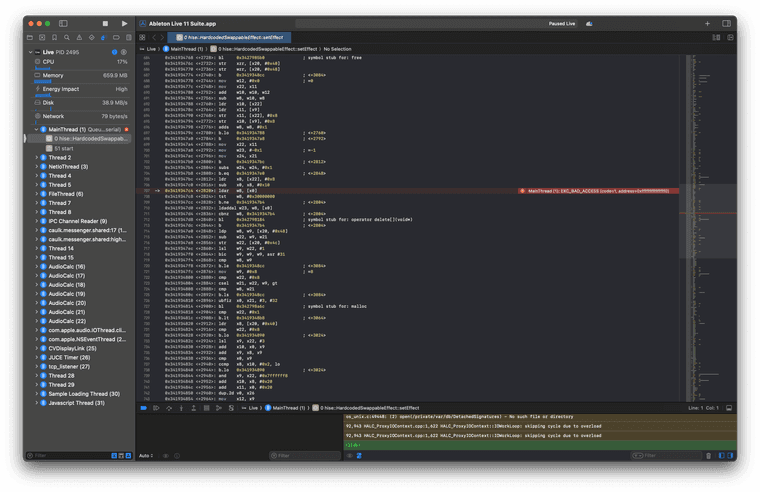Stop the running debug session
Image resolution: width=760 pixels, height=492 pixels.
[x=105, y=23]
